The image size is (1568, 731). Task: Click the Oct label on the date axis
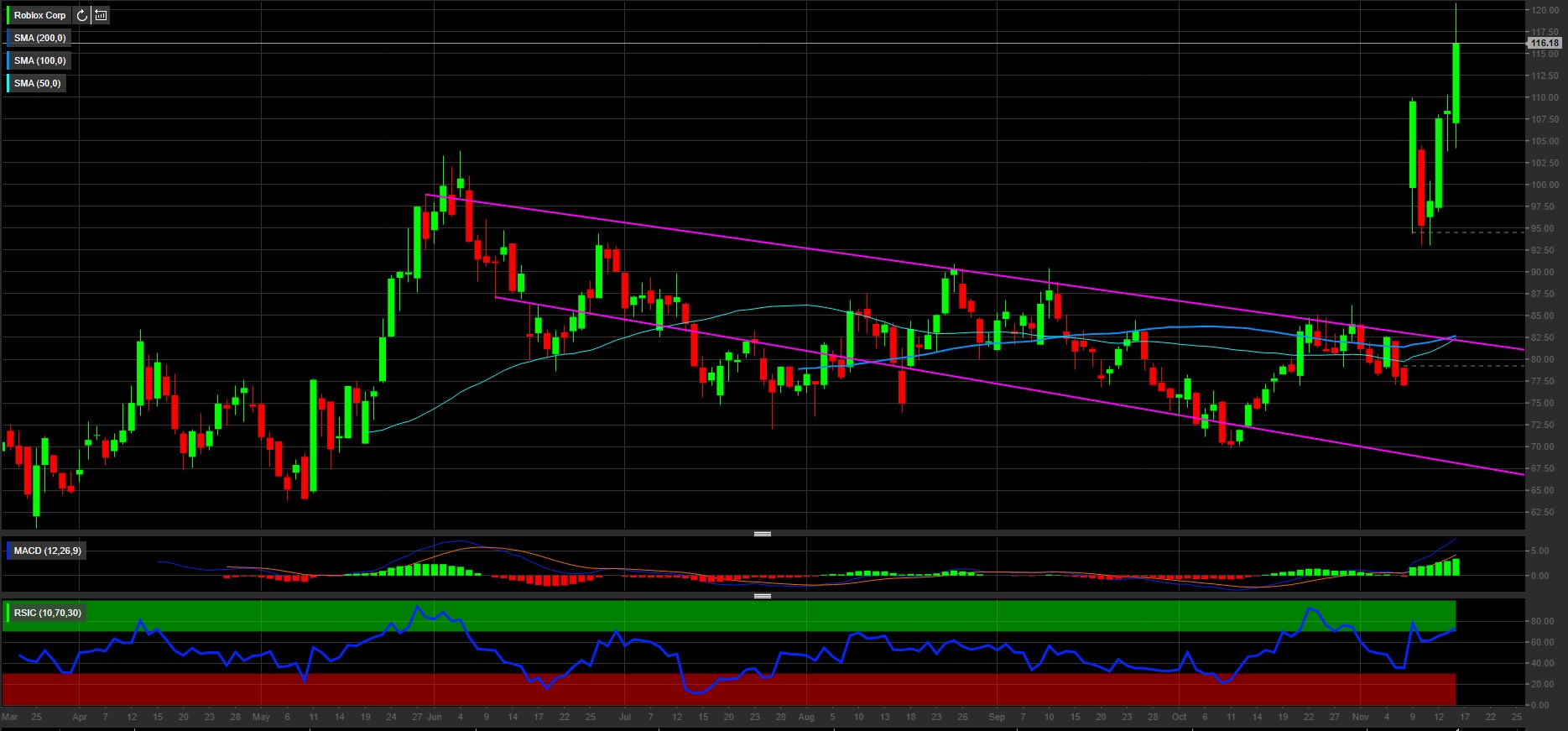pos(1179,717)
